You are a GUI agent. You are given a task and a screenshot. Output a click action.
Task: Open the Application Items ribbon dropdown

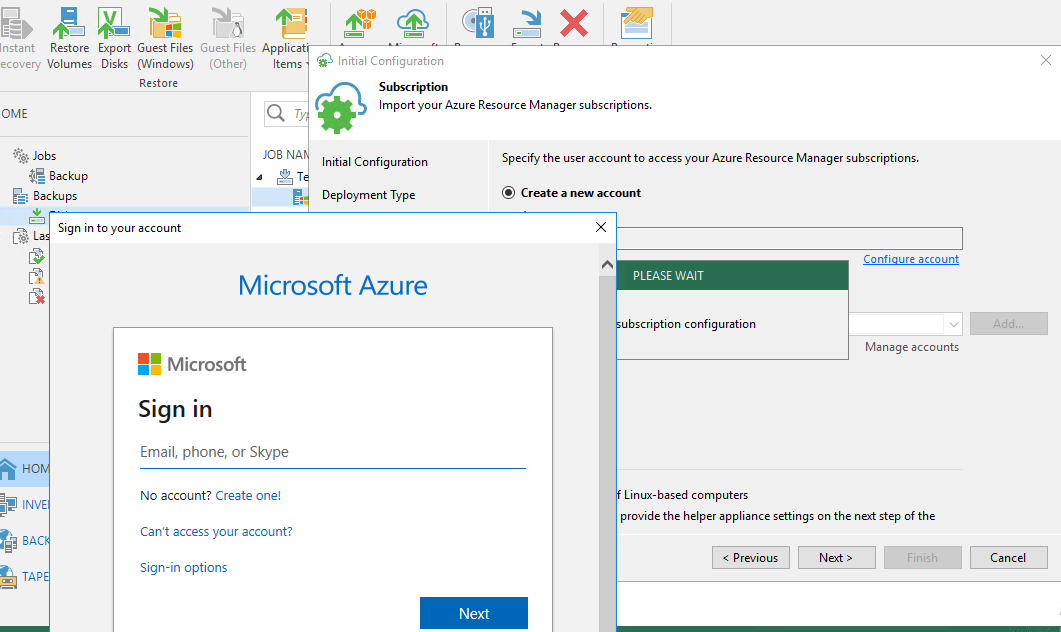(287, 37)
